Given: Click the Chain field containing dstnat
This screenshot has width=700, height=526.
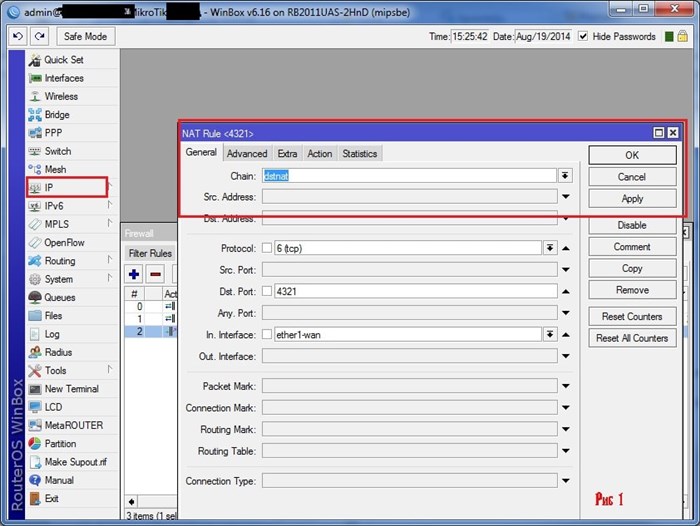Looking at the screenshot, I should tap(409, 176).
